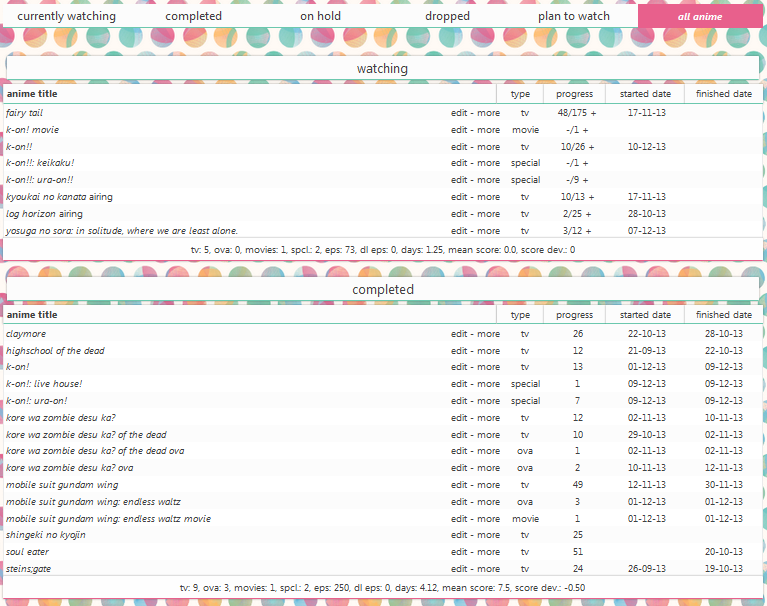The height and width of the screenshot is (606, 767).
Task: Click fairy tail progress 48/175
Action: tap(572, 113)
